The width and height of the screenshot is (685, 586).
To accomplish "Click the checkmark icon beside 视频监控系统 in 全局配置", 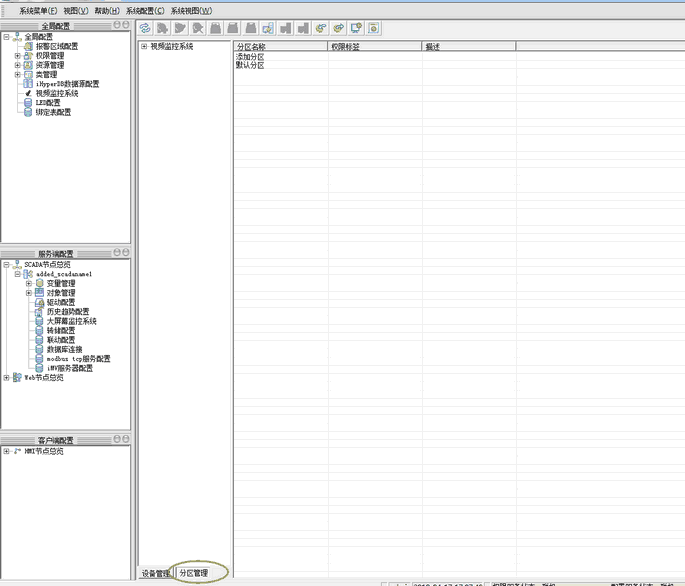I will pos(28,94).
